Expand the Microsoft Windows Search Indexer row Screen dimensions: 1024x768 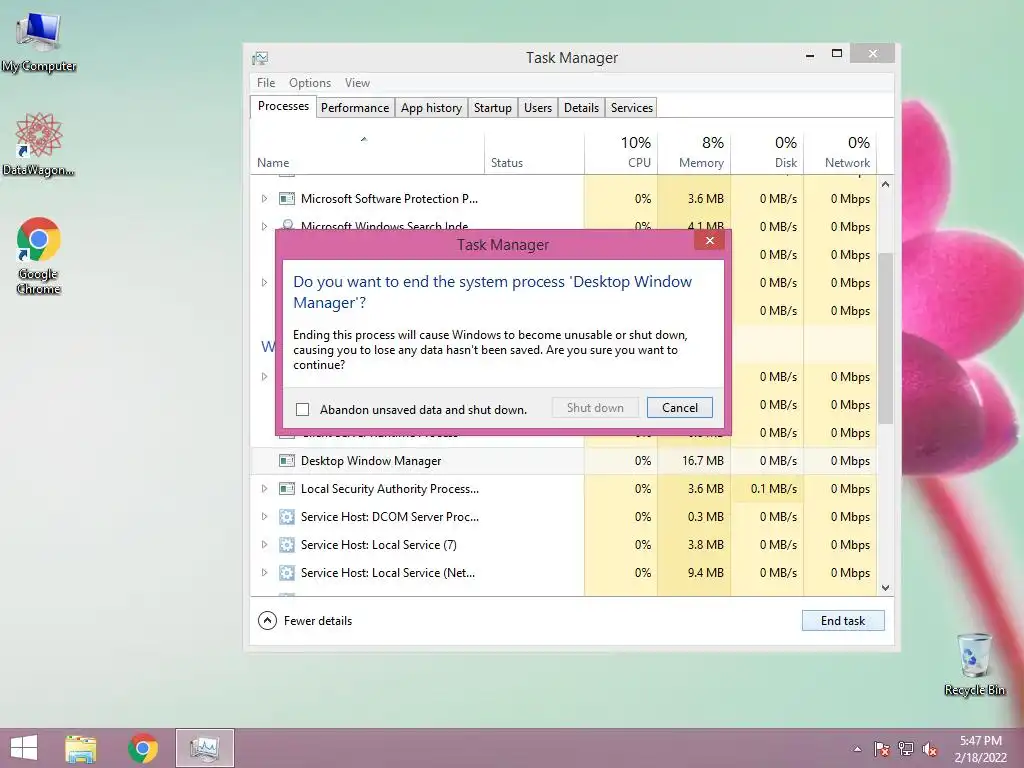coord(264,226)
